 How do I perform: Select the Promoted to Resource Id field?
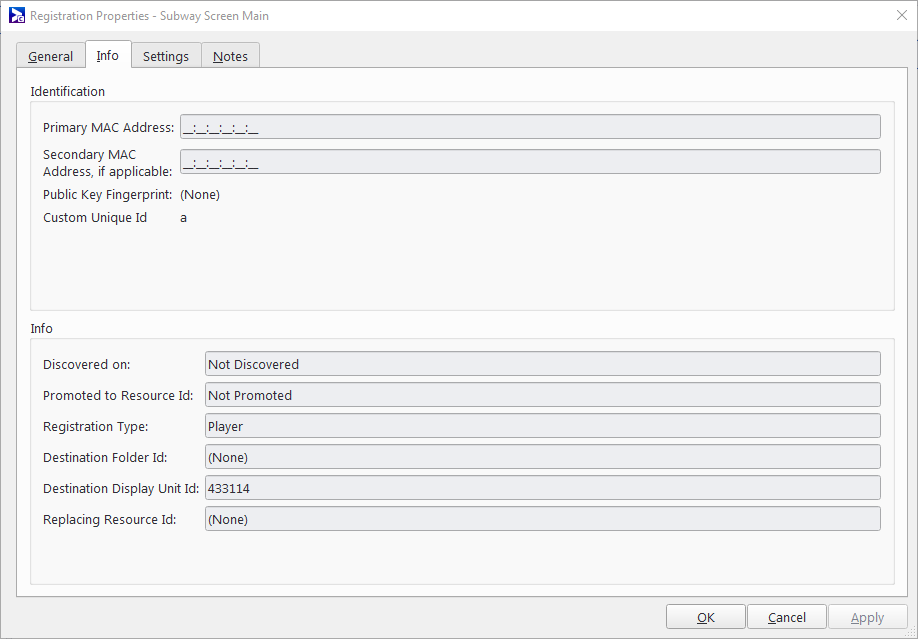pyautogui.click(x=542, y=395)
